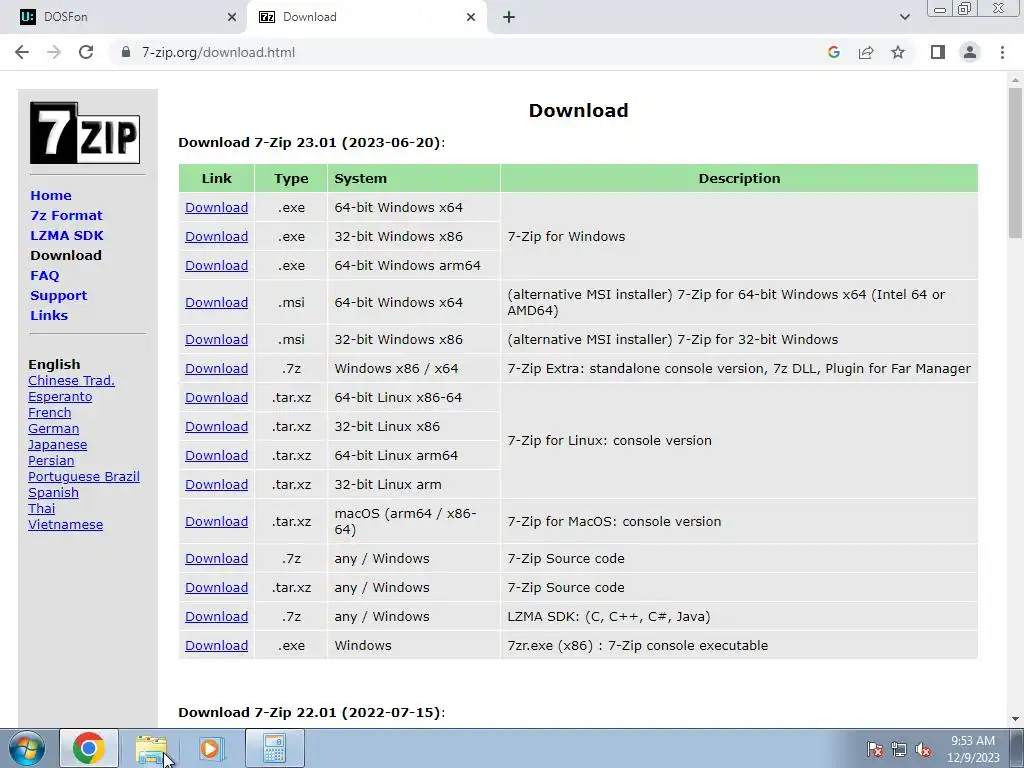This screenshot has height=768, width=1024.
Task: Switch language to Spanish
Action: click(x=54, y=493)
